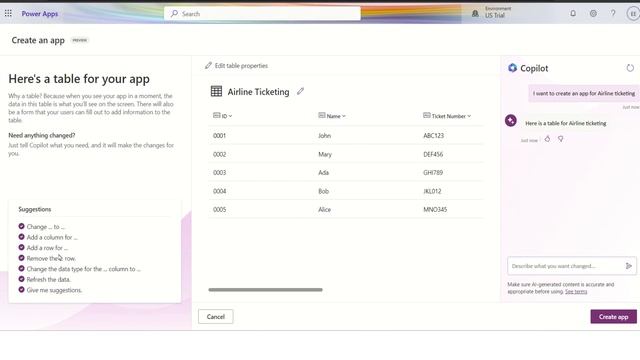Open the notifications bell

[x=573, y=13]
